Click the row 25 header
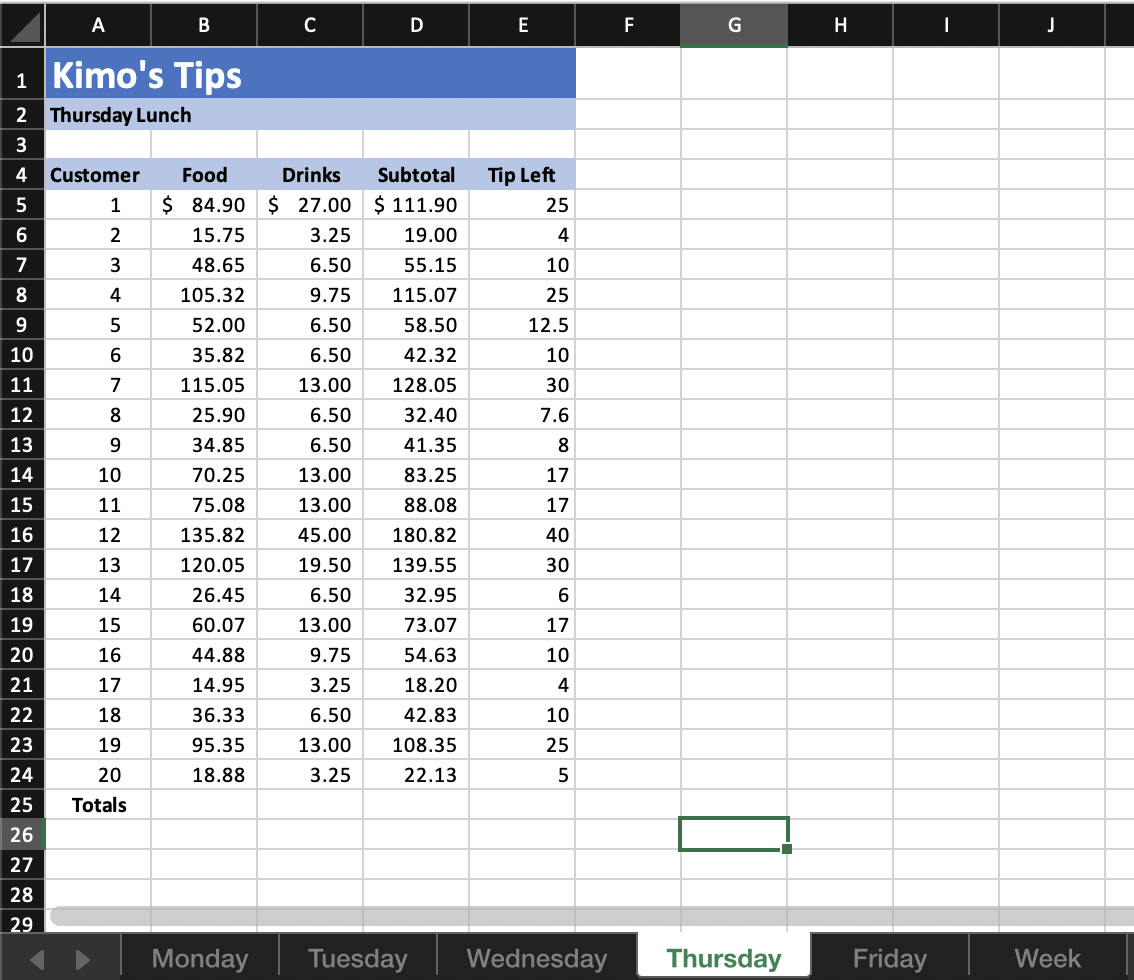This screenshot has height=980, width=1134. (x=22, y=804)
